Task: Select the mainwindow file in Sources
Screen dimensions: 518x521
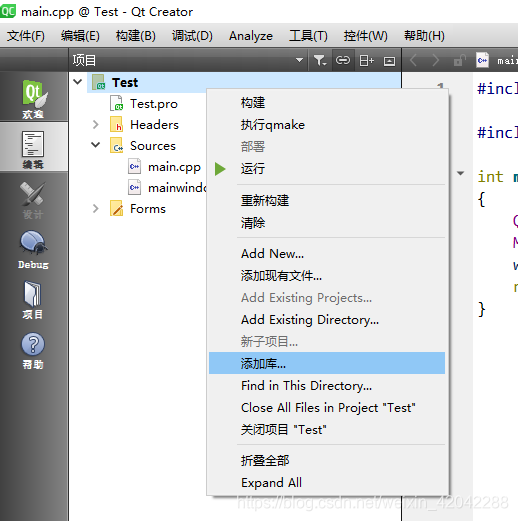Action: [177, 188]
